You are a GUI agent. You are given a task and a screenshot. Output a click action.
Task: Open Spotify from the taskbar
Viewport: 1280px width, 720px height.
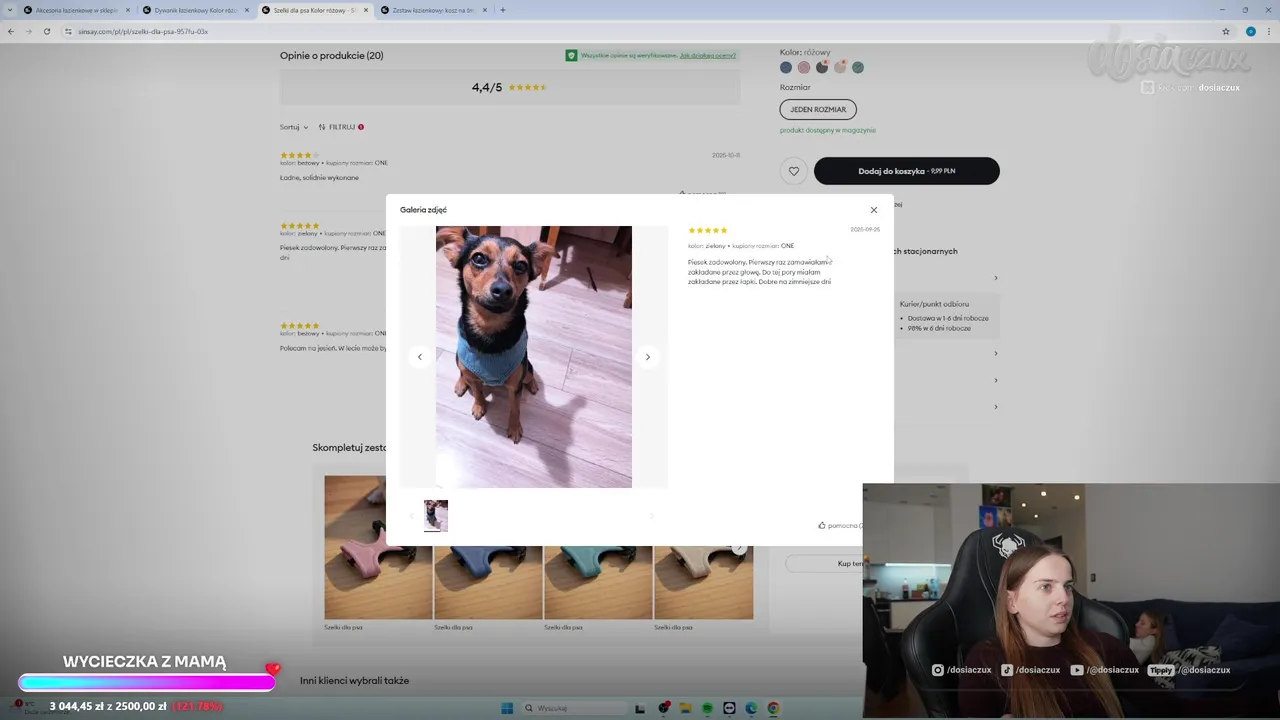coord(707,708)
